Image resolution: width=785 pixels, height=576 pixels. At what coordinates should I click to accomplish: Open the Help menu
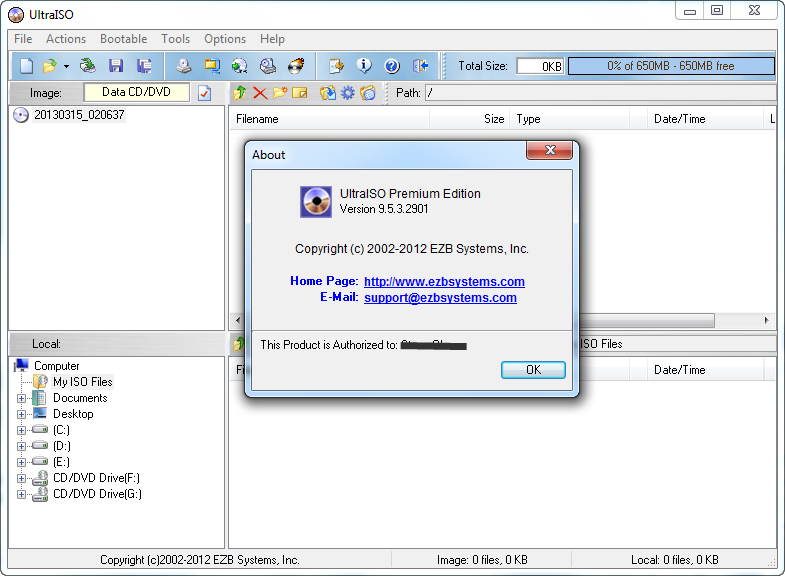point(272,39)
